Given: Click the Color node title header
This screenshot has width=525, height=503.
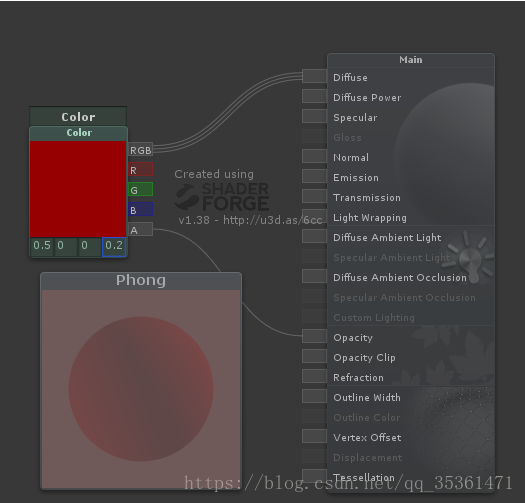Looking at the screenshot, I should click(x=78, y=117).
